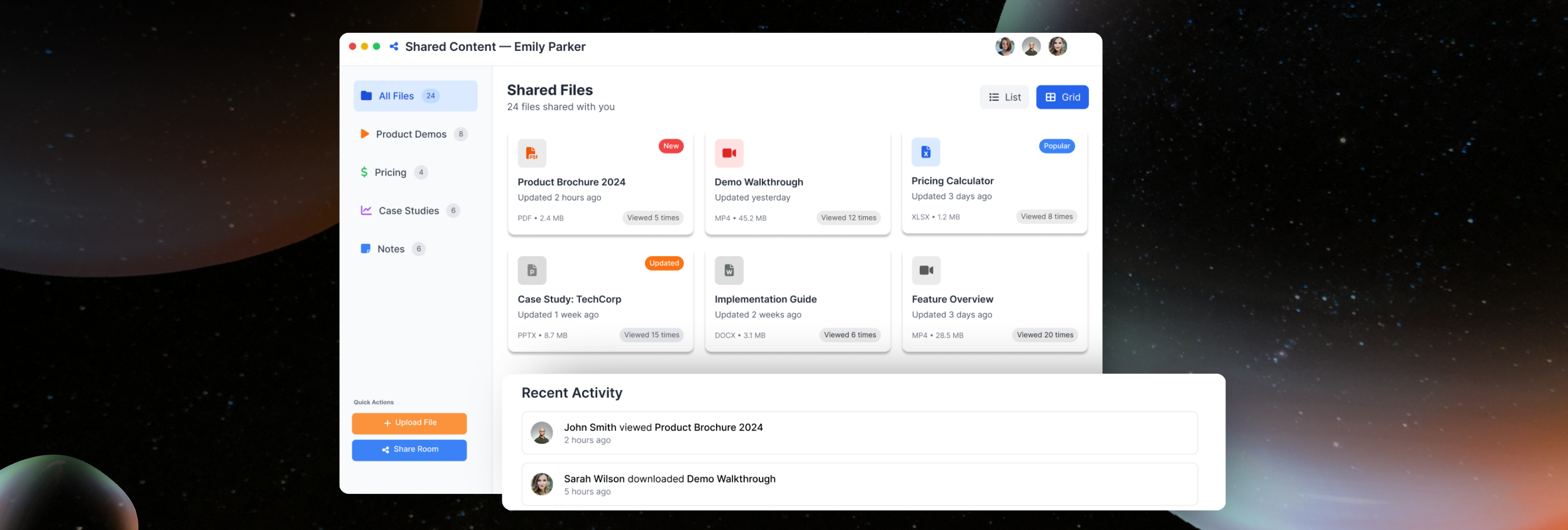Click the Updated badge on Case Study card

[x=664, y=263]
